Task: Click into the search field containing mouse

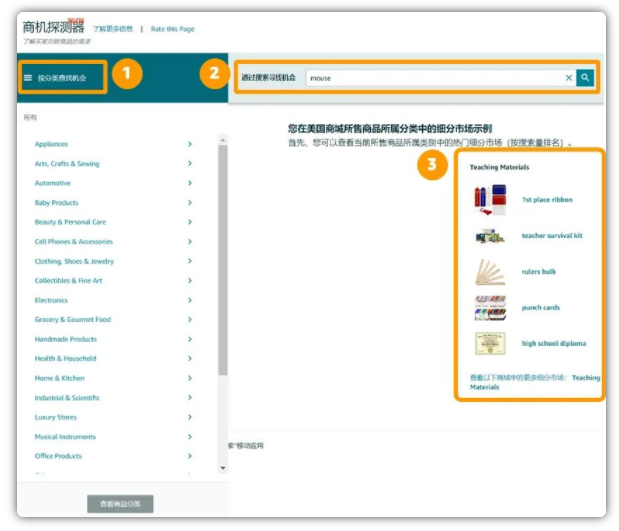Action: (x=430, y=77)
